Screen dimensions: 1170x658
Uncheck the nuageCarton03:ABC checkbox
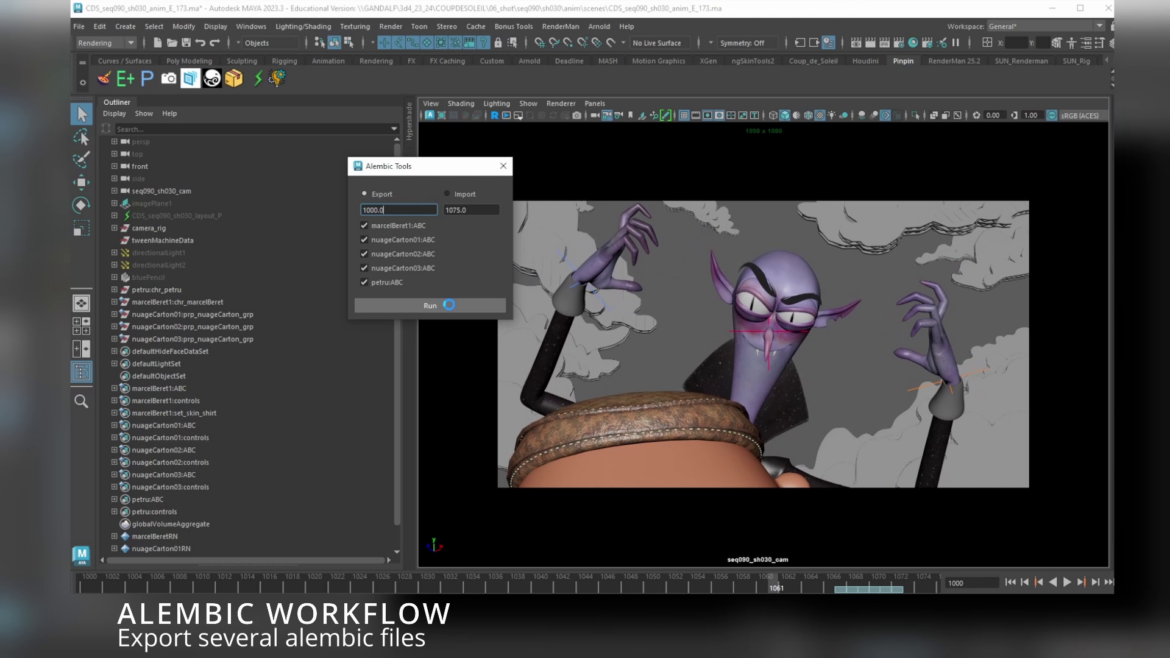click(x=364, y=268)
